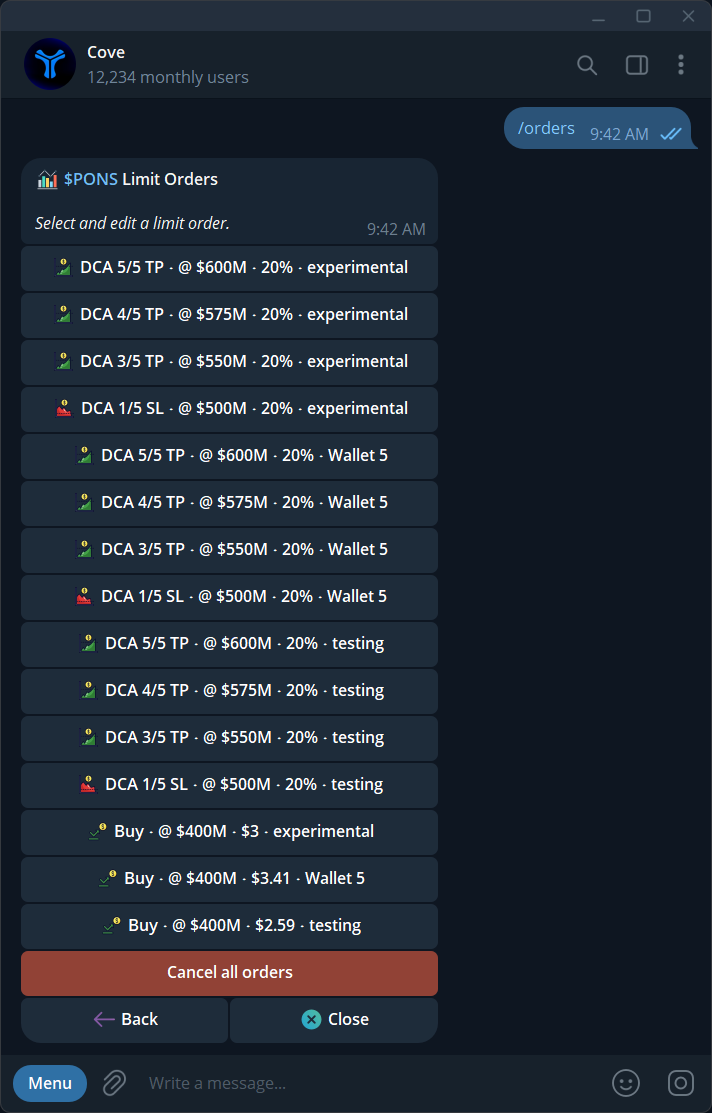Click 'Select and edit a limit order.' text
This screenshot has height=1113, width=712.
132,223
